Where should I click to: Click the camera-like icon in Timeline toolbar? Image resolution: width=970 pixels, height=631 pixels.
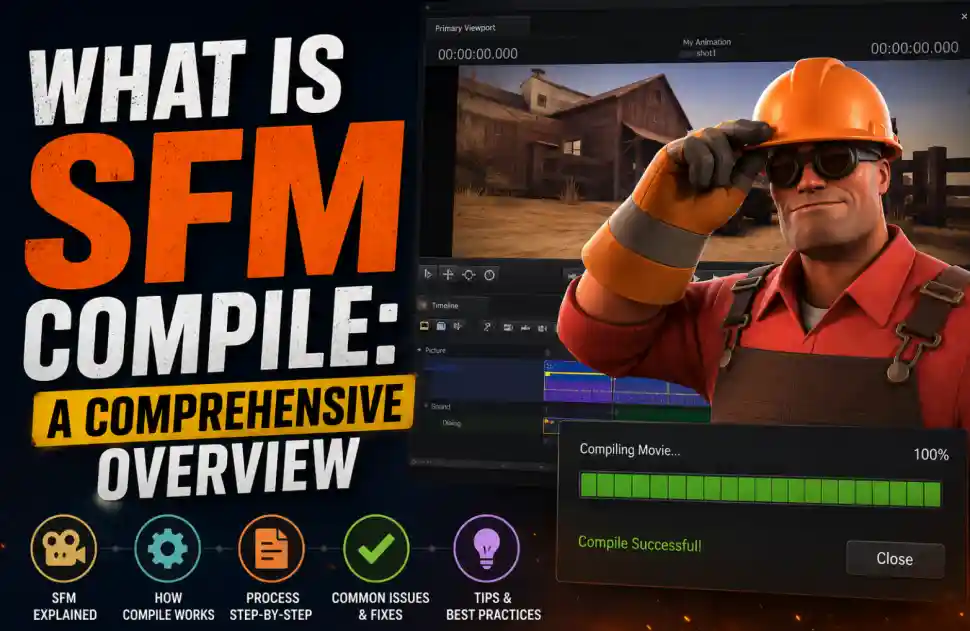[507, 327]
